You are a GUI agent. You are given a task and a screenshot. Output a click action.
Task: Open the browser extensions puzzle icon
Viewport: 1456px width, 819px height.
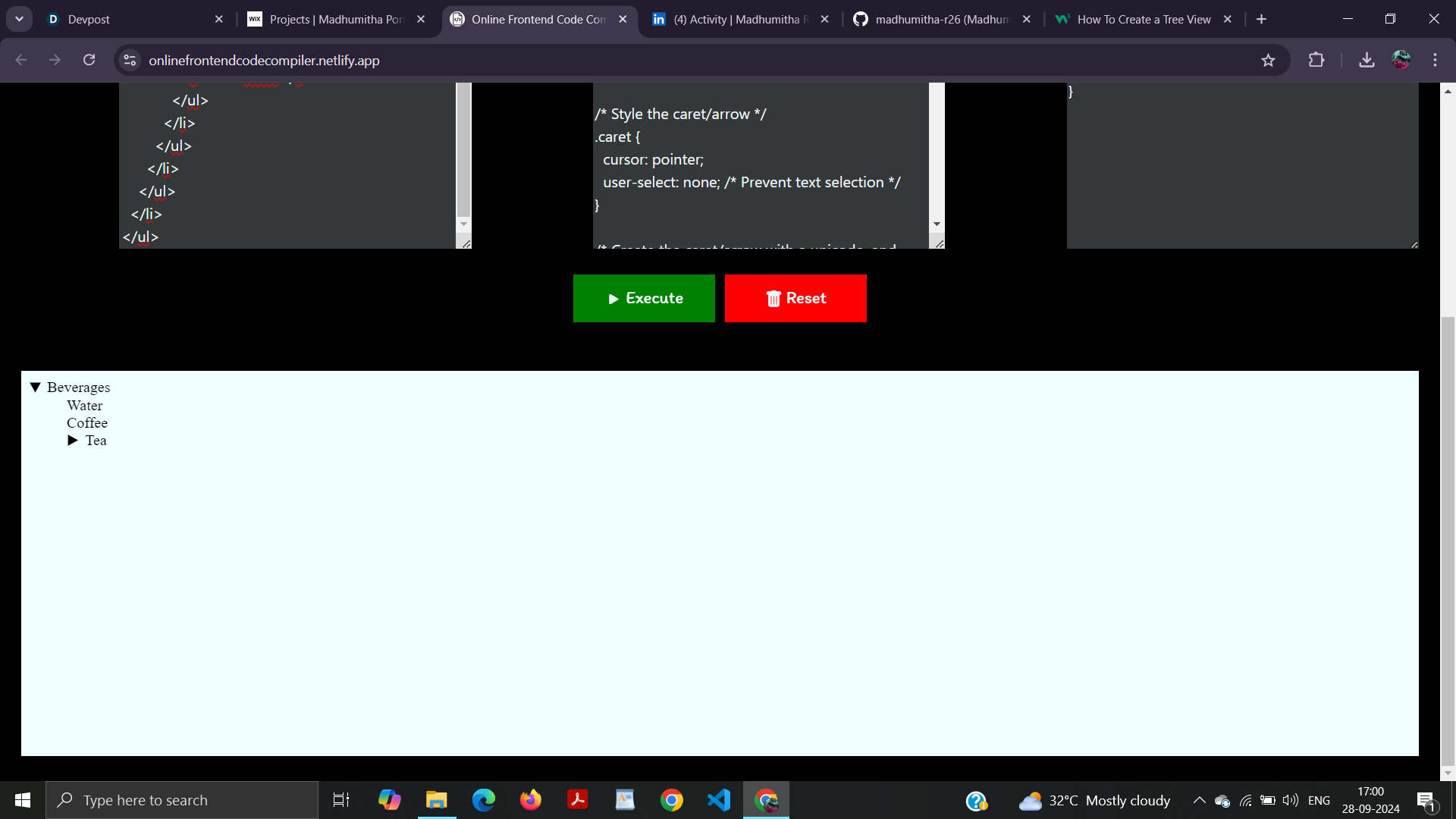click(1316, 60)
